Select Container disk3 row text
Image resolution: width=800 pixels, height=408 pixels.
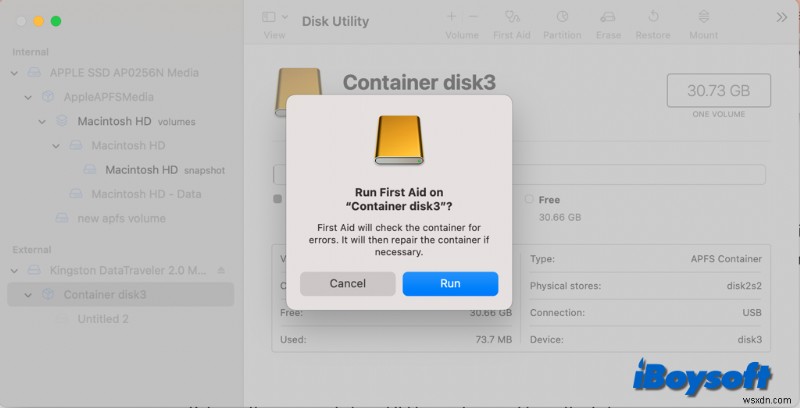click(105, 295)
